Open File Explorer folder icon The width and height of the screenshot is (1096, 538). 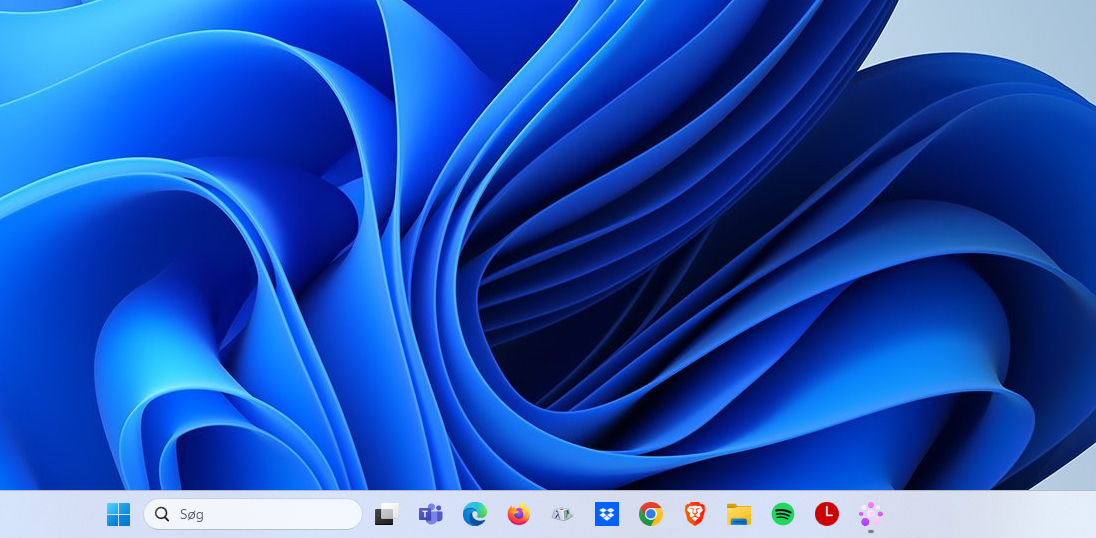coord(739,514)
